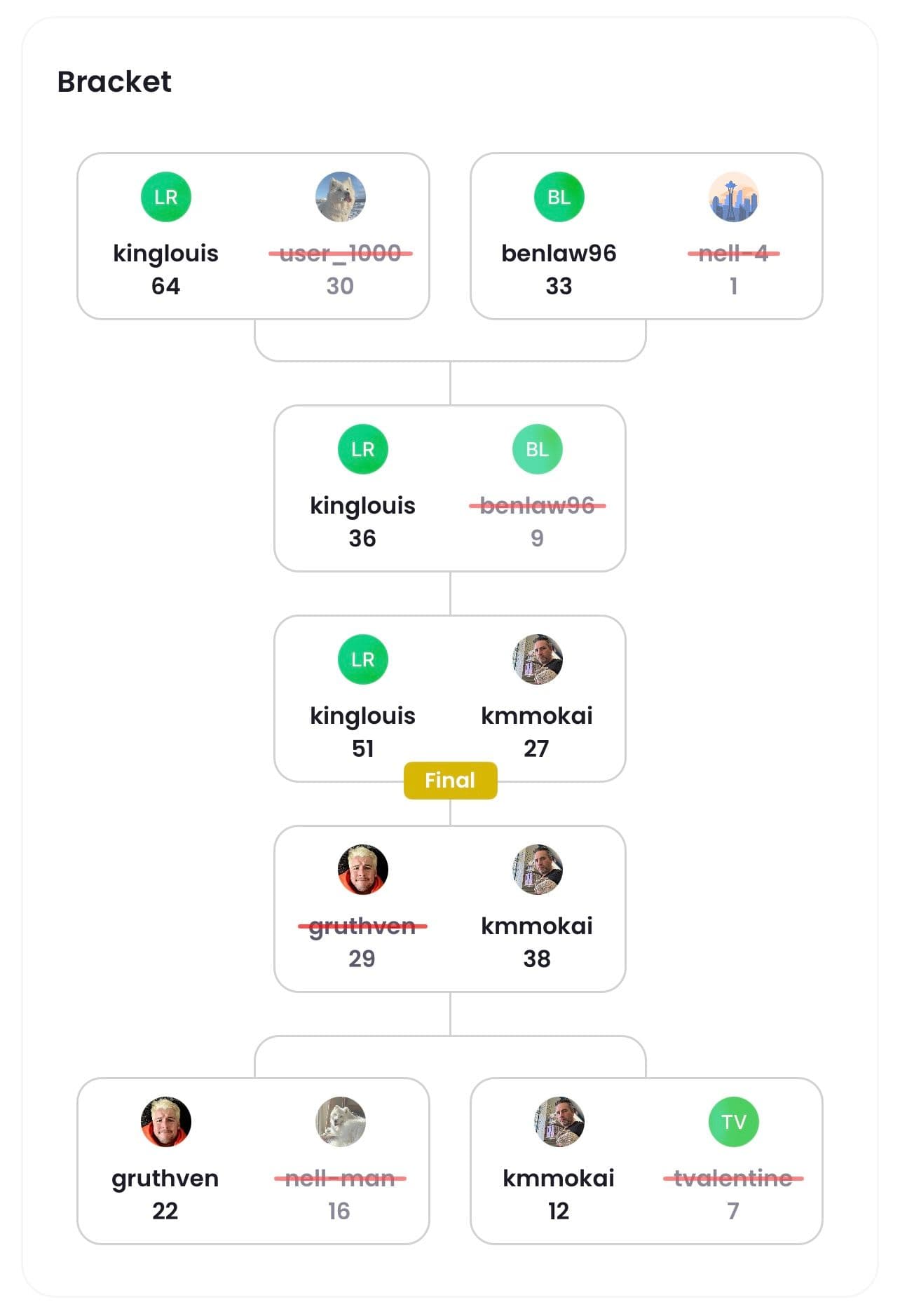The height and width of the screenshot is (1316, 900).
Task: Open user_1000 dog avatar
Action: [340, 197]
